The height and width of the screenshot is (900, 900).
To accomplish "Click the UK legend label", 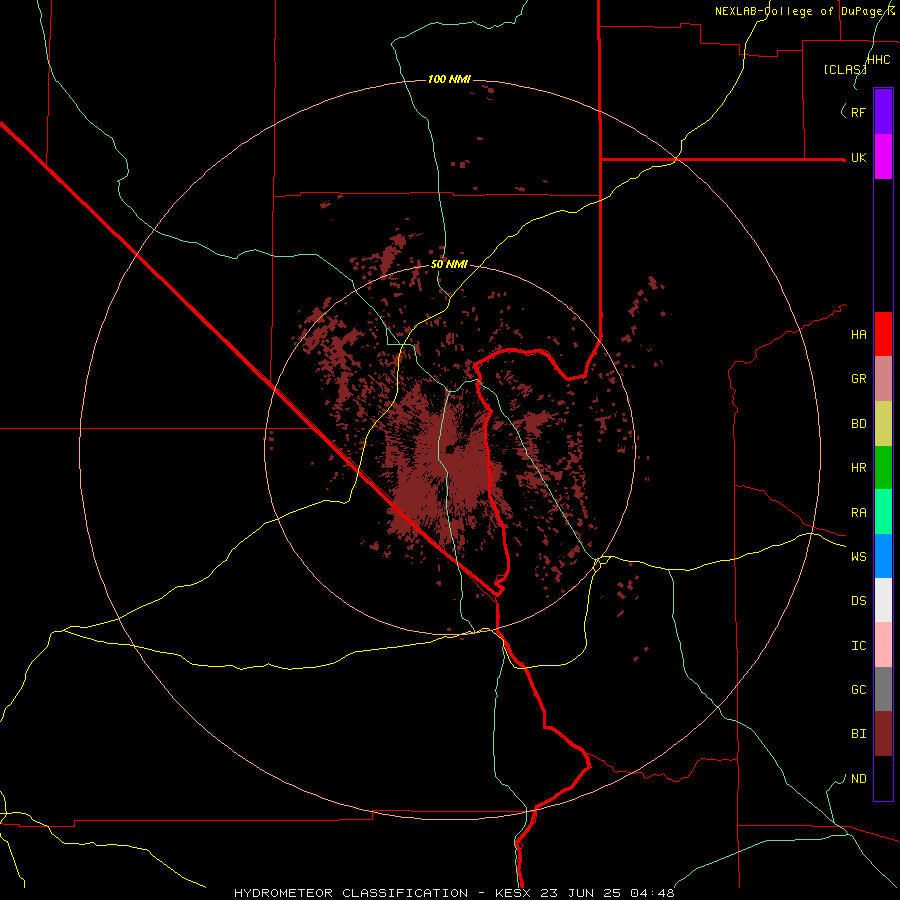I will 858,157.
